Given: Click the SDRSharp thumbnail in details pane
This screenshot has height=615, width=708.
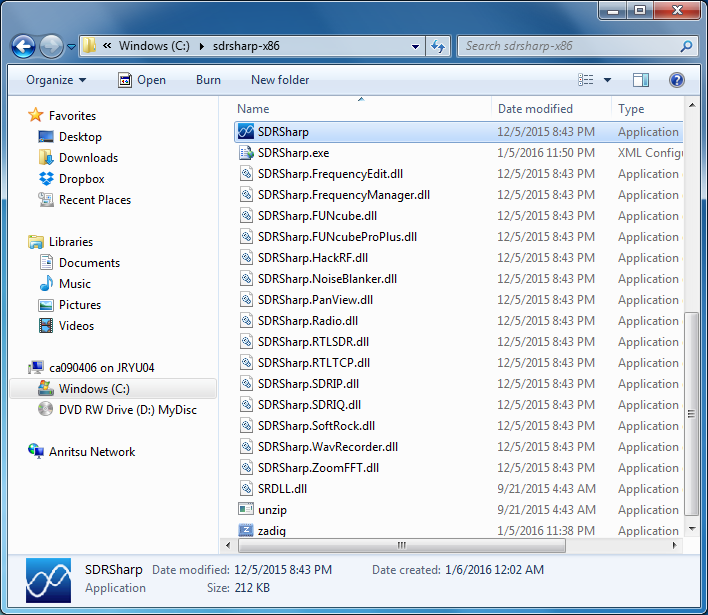Looking at the screenshot, I should point(48,580).
